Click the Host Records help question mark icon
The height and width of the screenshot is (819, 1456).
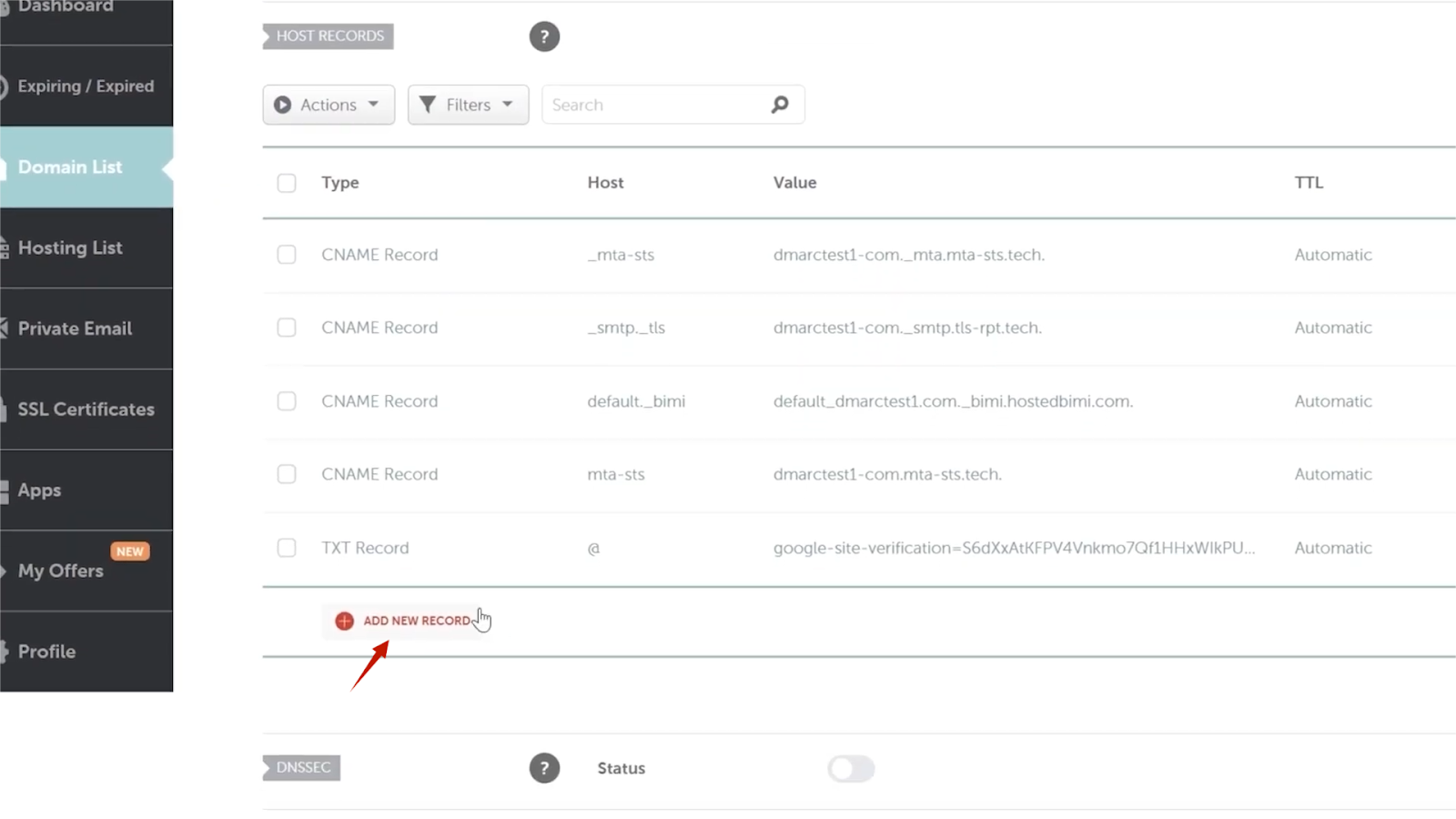pyautogui.click(x=544, y=36)
